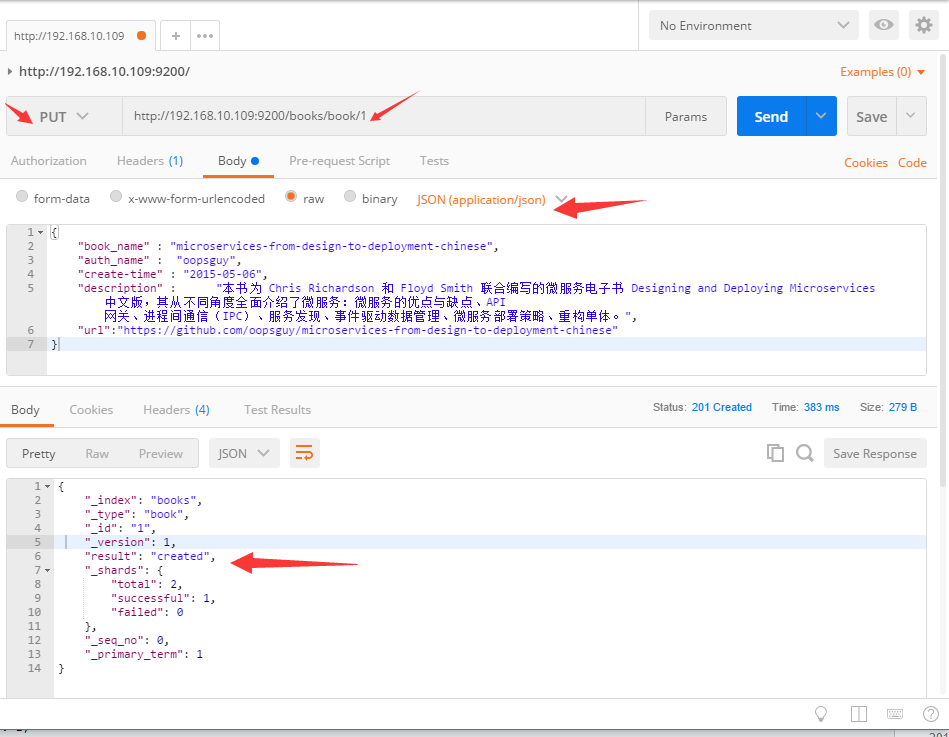Open the PUT method dropdown

[64, 117]
